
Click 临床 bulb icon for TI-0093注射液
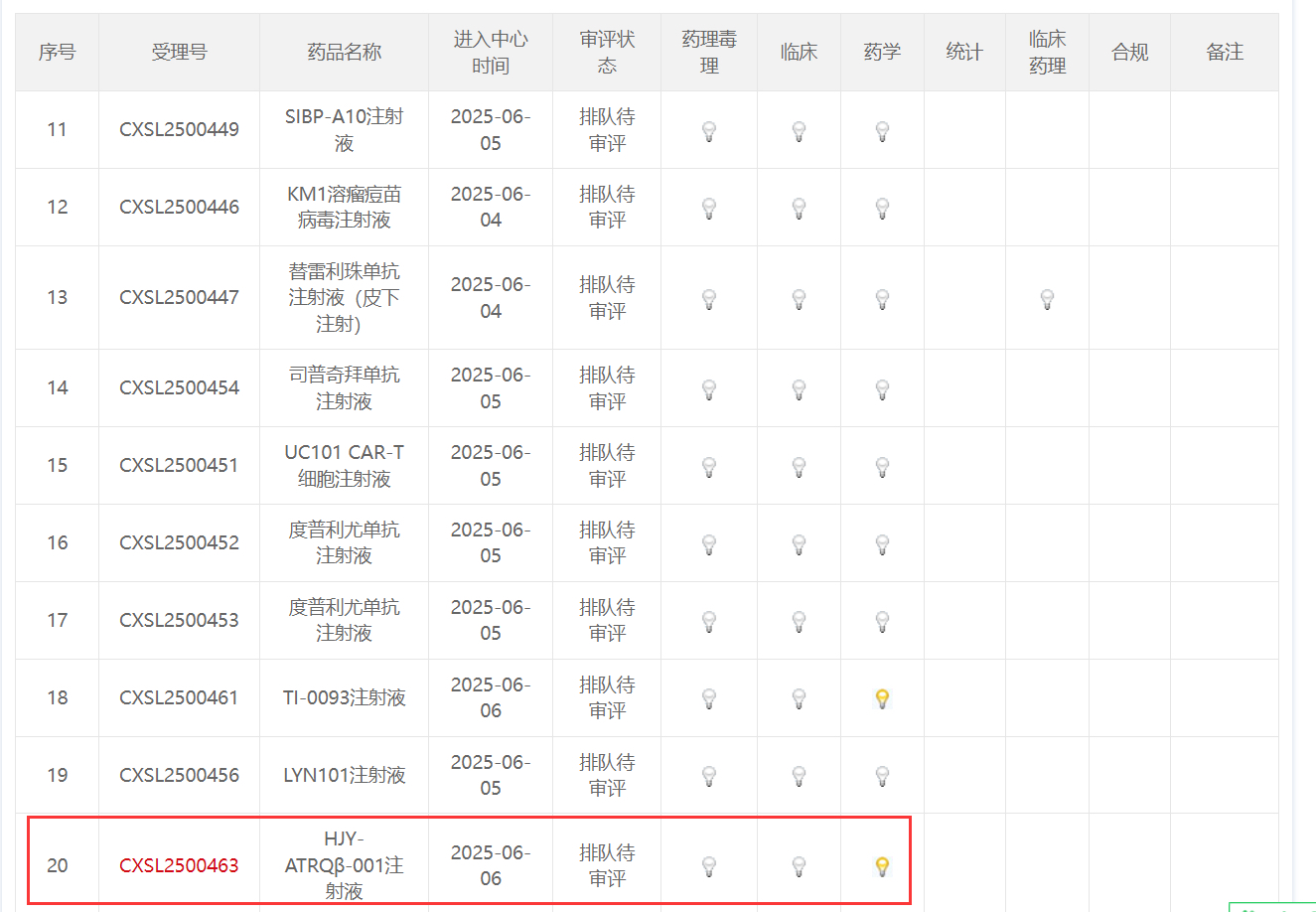(799, 698)
